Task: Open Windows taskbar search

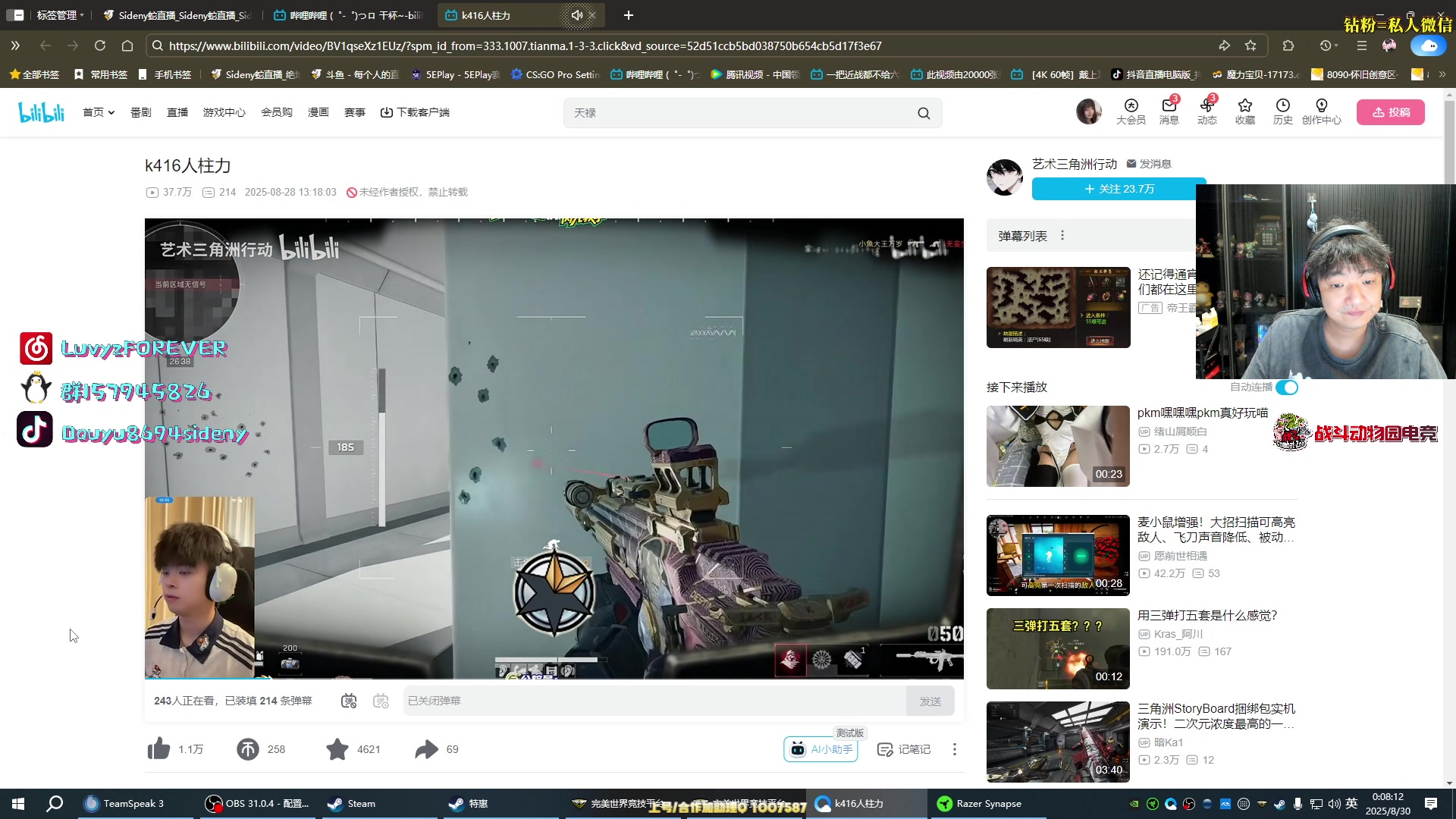Action: coord(55,804)
